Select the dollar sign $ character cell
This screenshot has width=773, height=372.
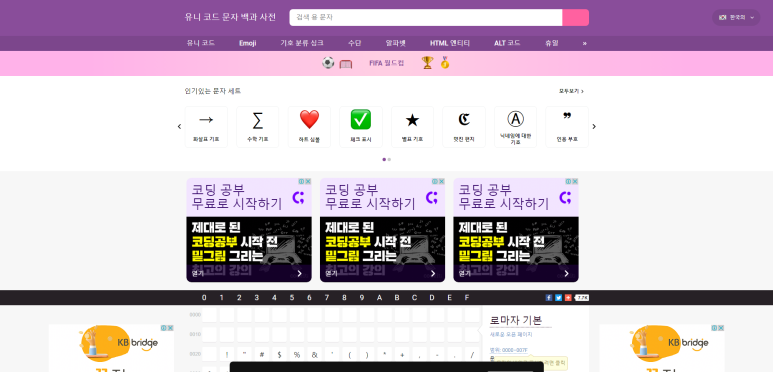tap(279, 354)
